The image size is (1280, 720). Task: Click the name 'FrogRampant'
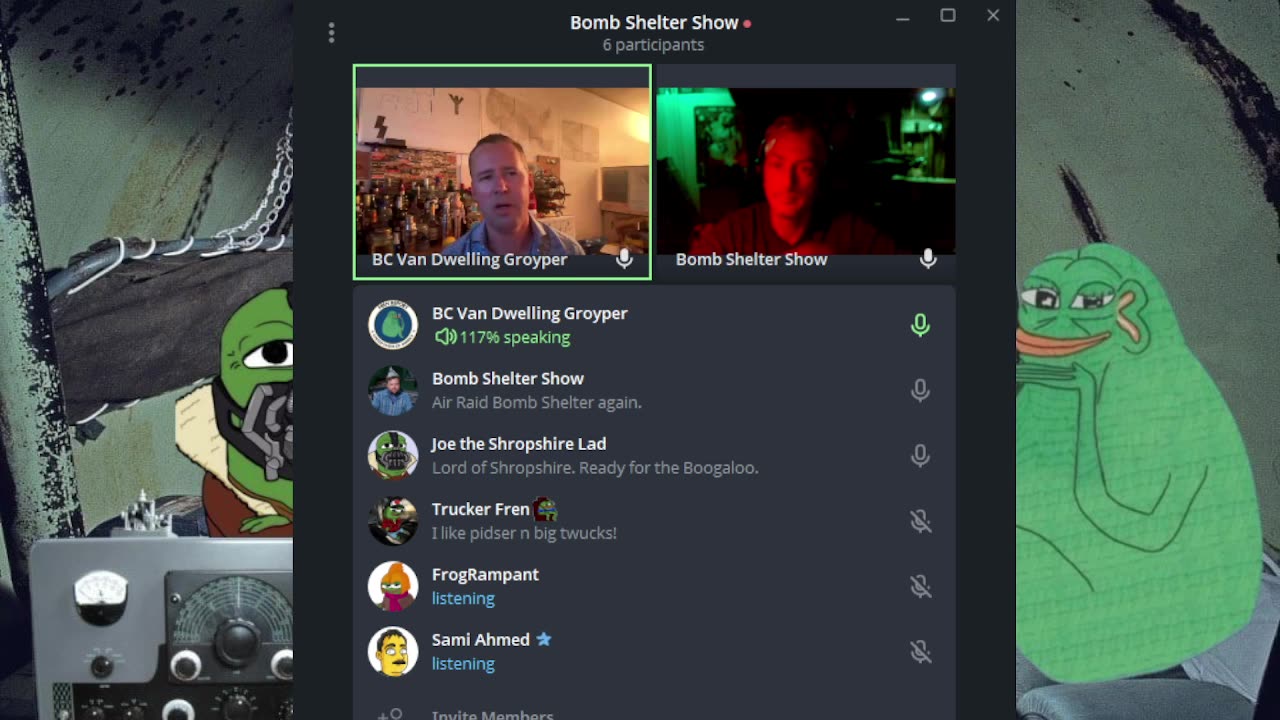[485, 574]
